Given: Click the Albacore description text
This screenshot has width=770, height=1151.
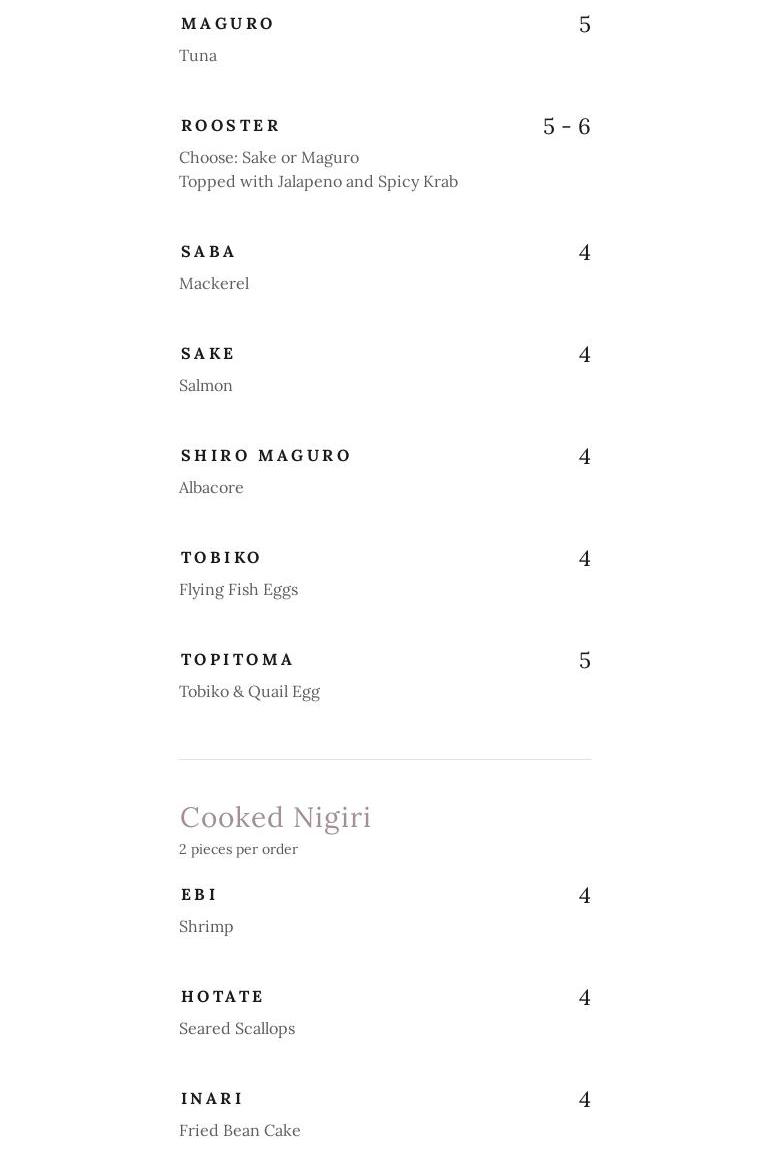Looking at the screenshot, I should pos(211,487).
